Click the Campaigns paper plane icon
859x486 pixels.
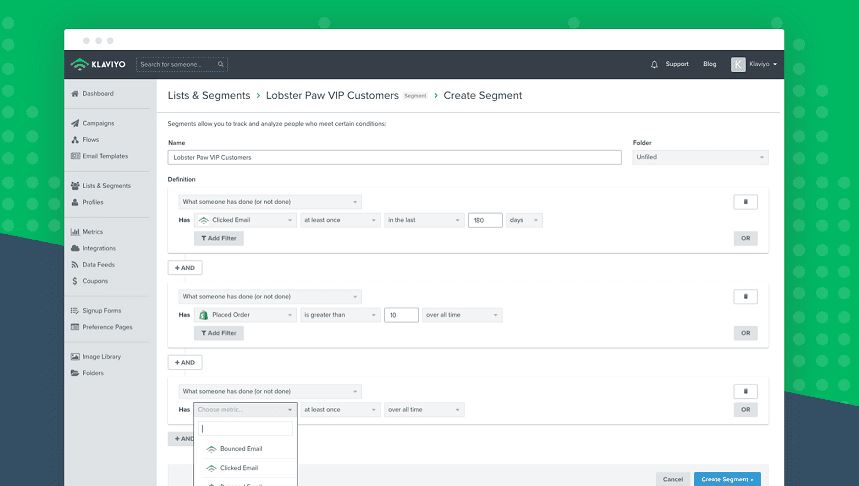coord(75,123)
